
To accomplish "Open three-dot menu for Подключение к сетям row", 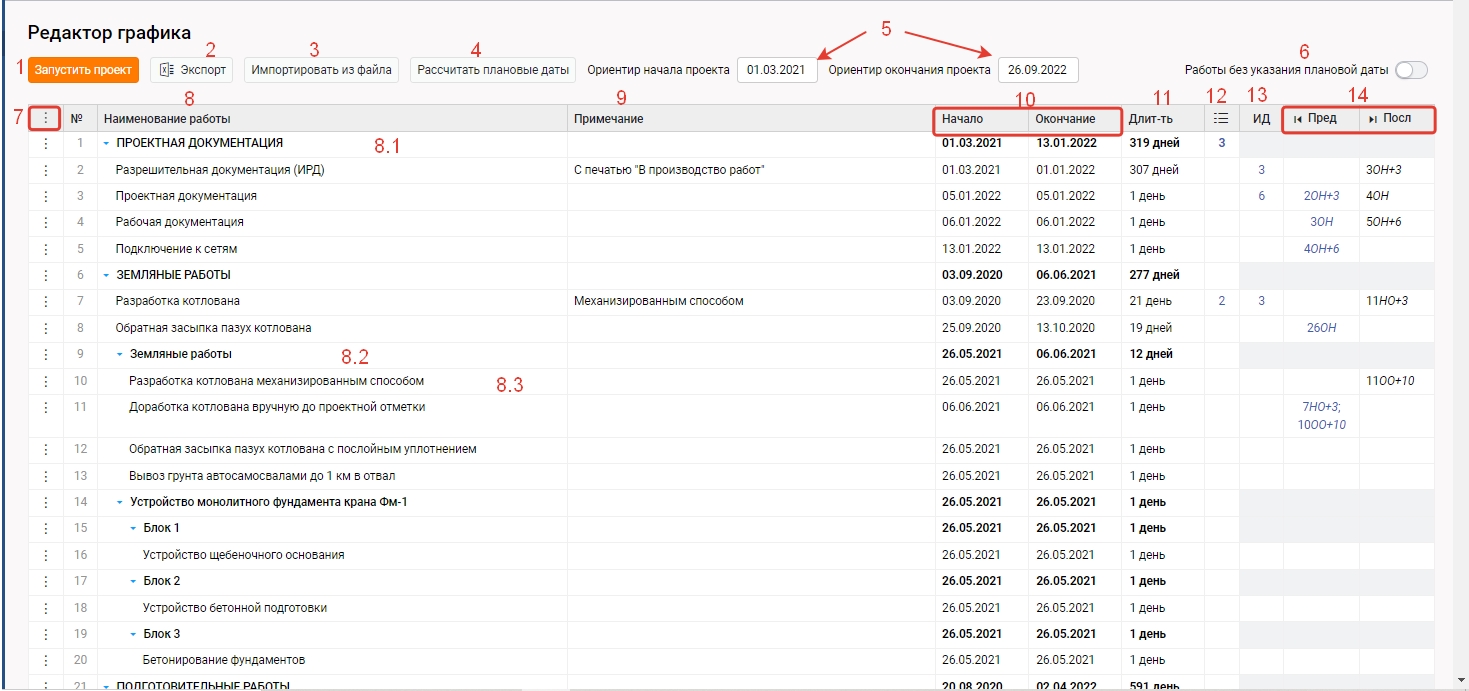I will pyautogui.click(x=45, y=249).
